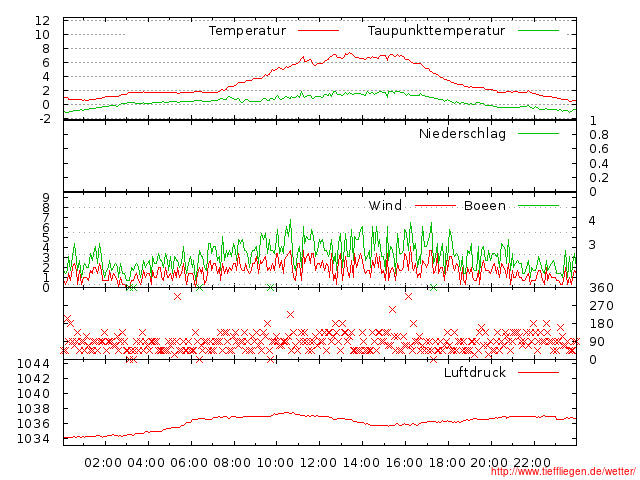Click the 1036 pressure axis value
Image resolution: width=640 pixels, height=480 pixels.
33,424
